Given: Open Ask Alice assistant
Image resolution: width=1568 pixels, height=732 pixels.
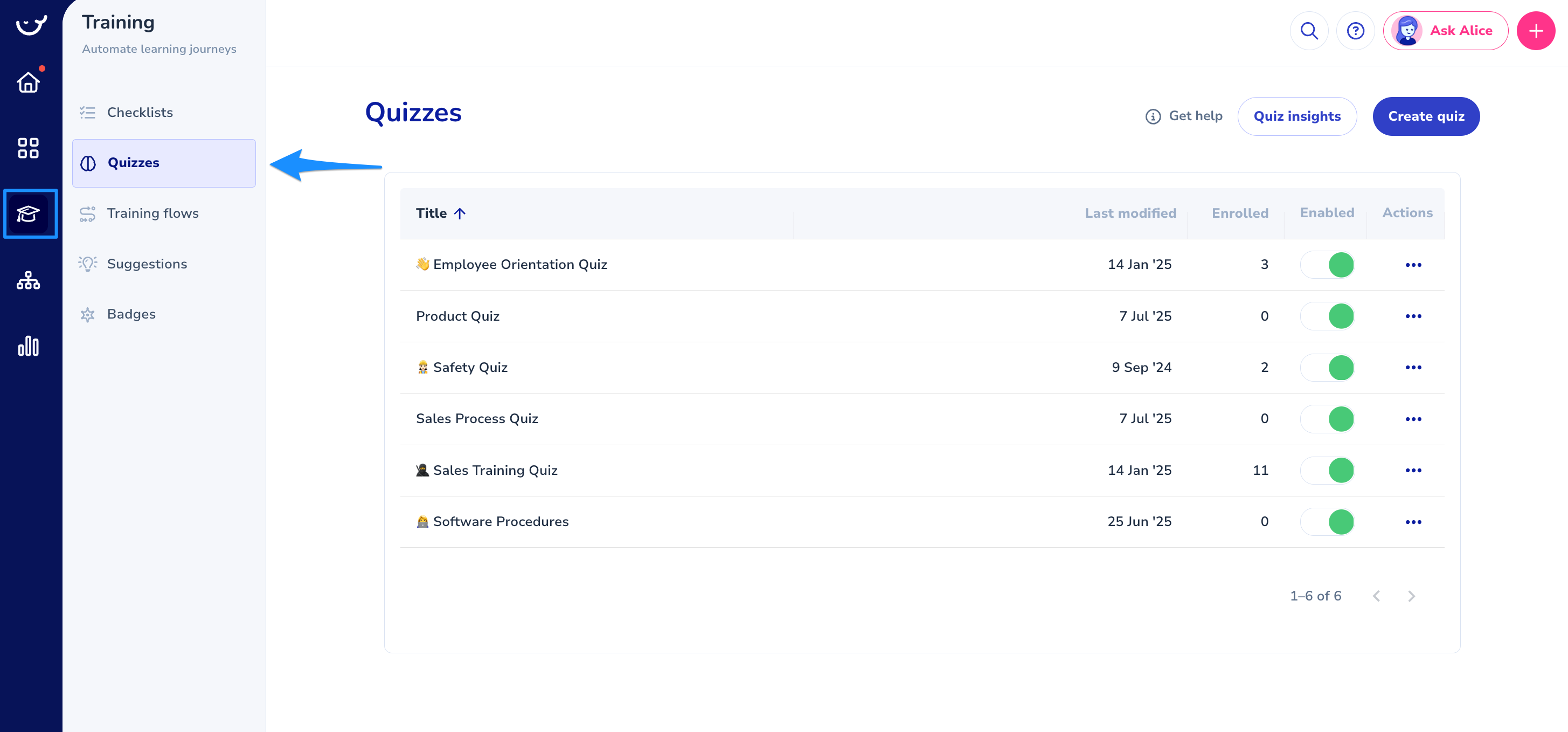Looking at the screenshot, I should pyautogui.click(x=1445, y=30).
